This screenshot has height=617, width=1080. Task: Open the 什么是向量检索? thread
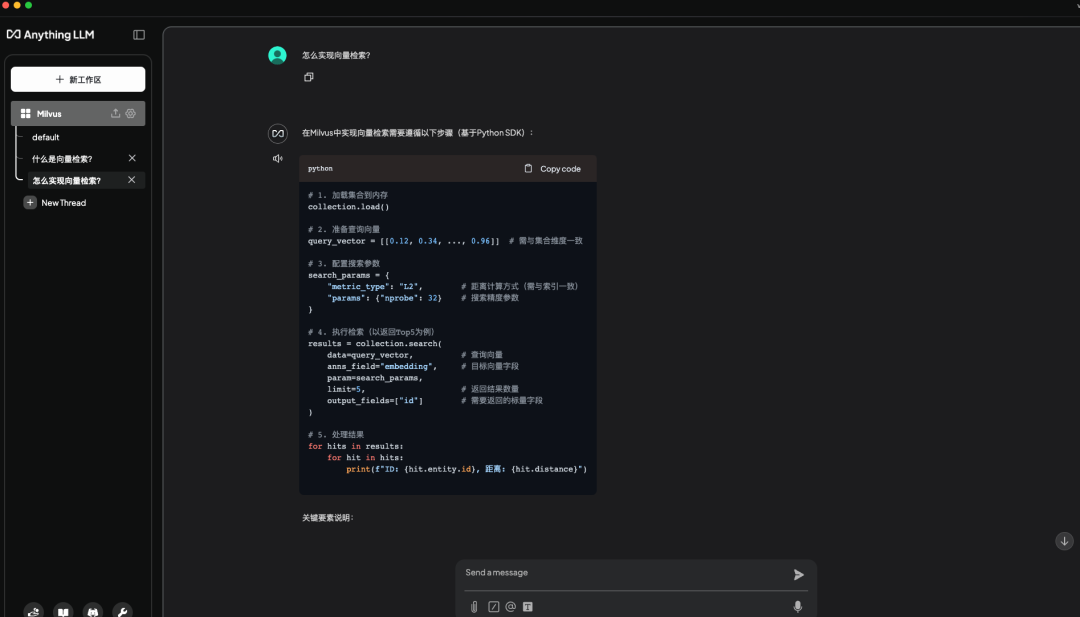[x=62, y=159]
